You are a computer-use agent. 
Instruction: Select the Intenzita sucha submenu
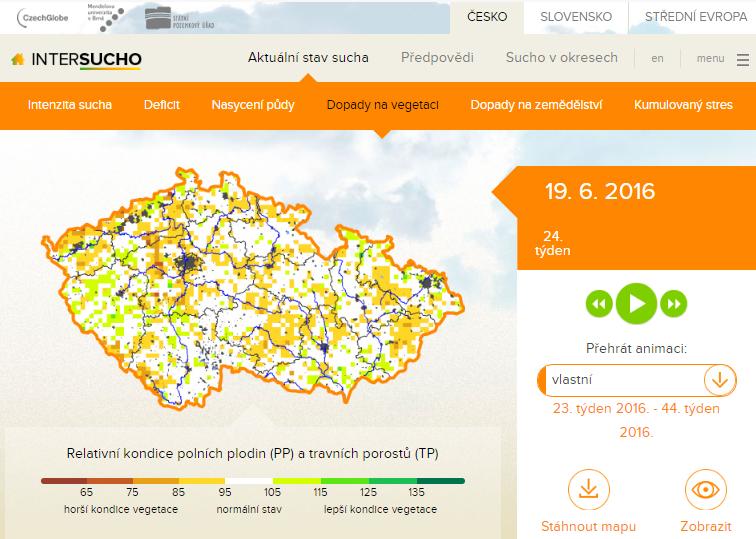70,105
